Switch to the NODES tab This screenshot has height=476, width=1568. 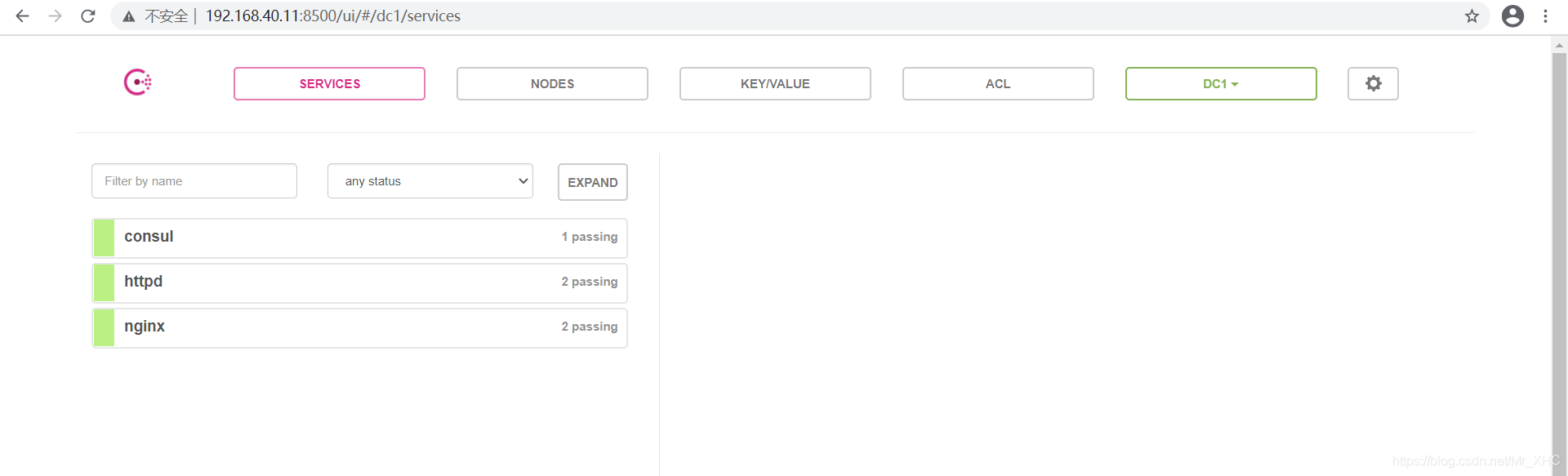coord(552,83)
